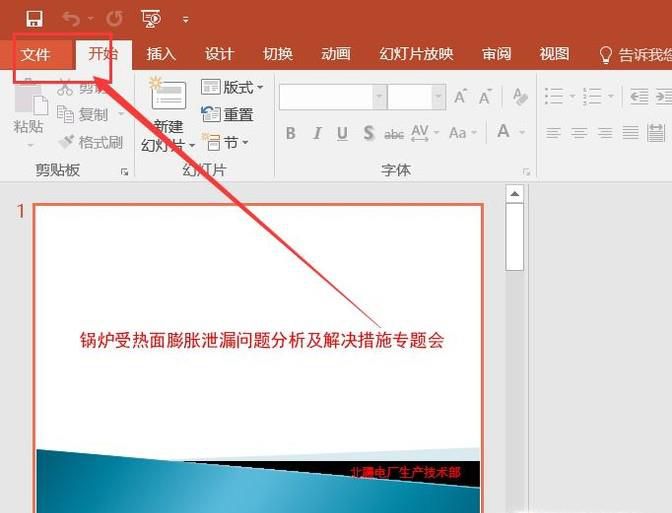Justify the text

pos(630,133)
